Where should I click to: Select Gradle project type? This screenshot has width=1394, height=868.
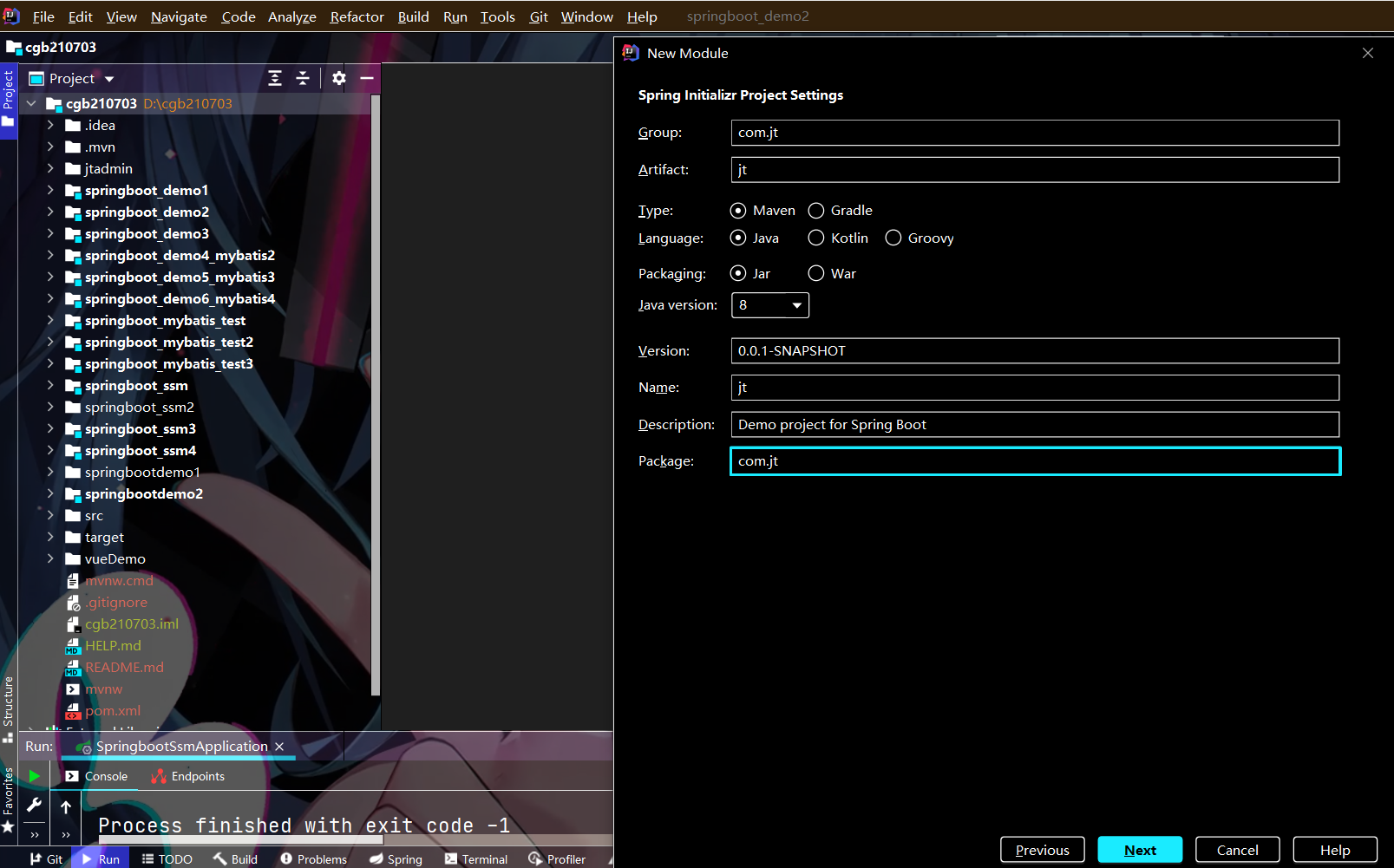[840, 211]
